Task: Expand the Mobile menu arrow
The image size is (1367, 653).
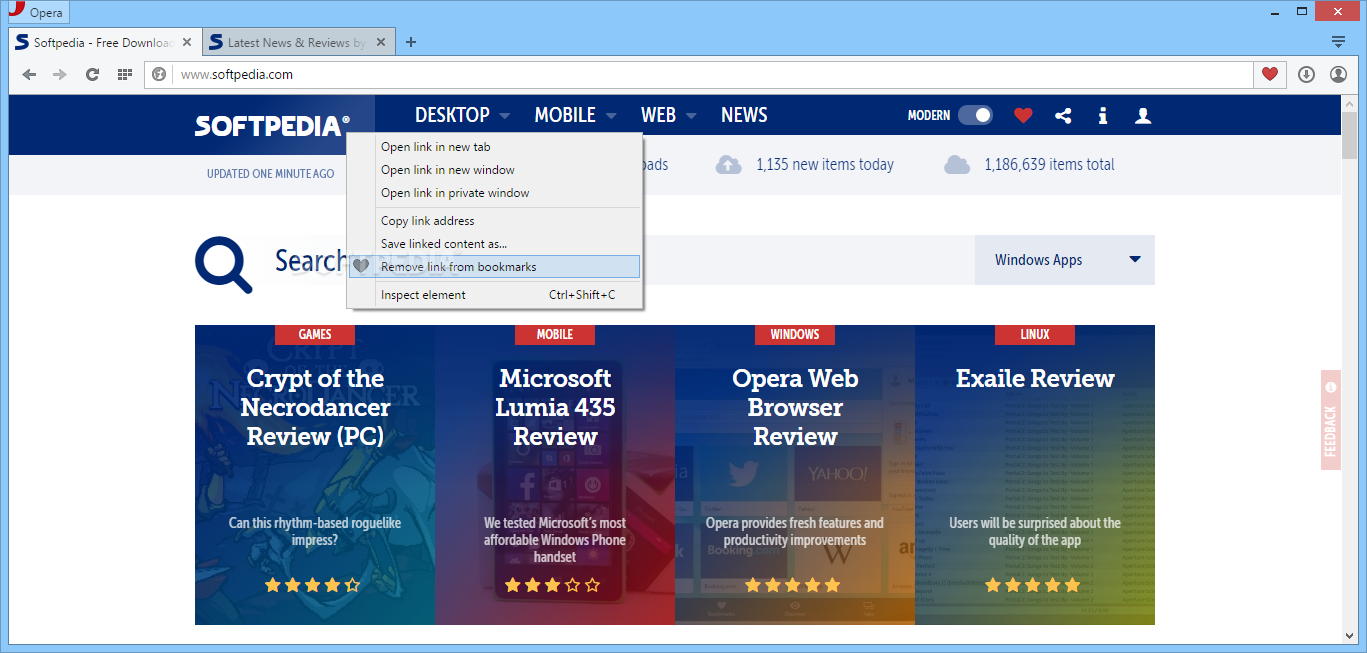Action: (x=611, y=116)
